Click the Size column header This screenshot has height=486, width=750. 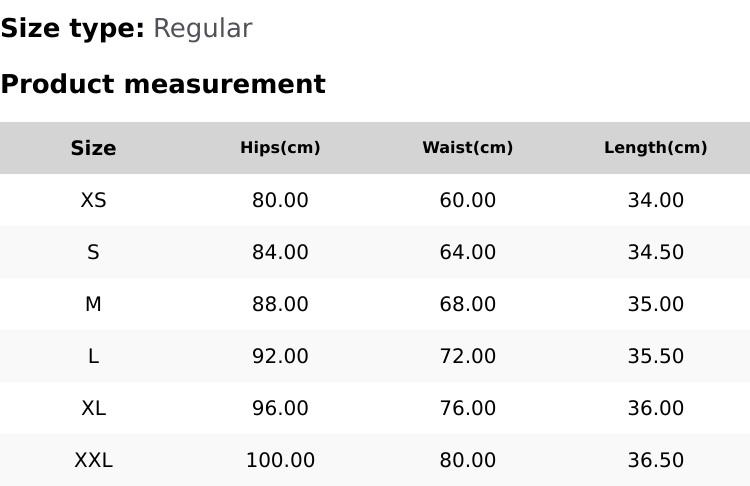[93, 148]
